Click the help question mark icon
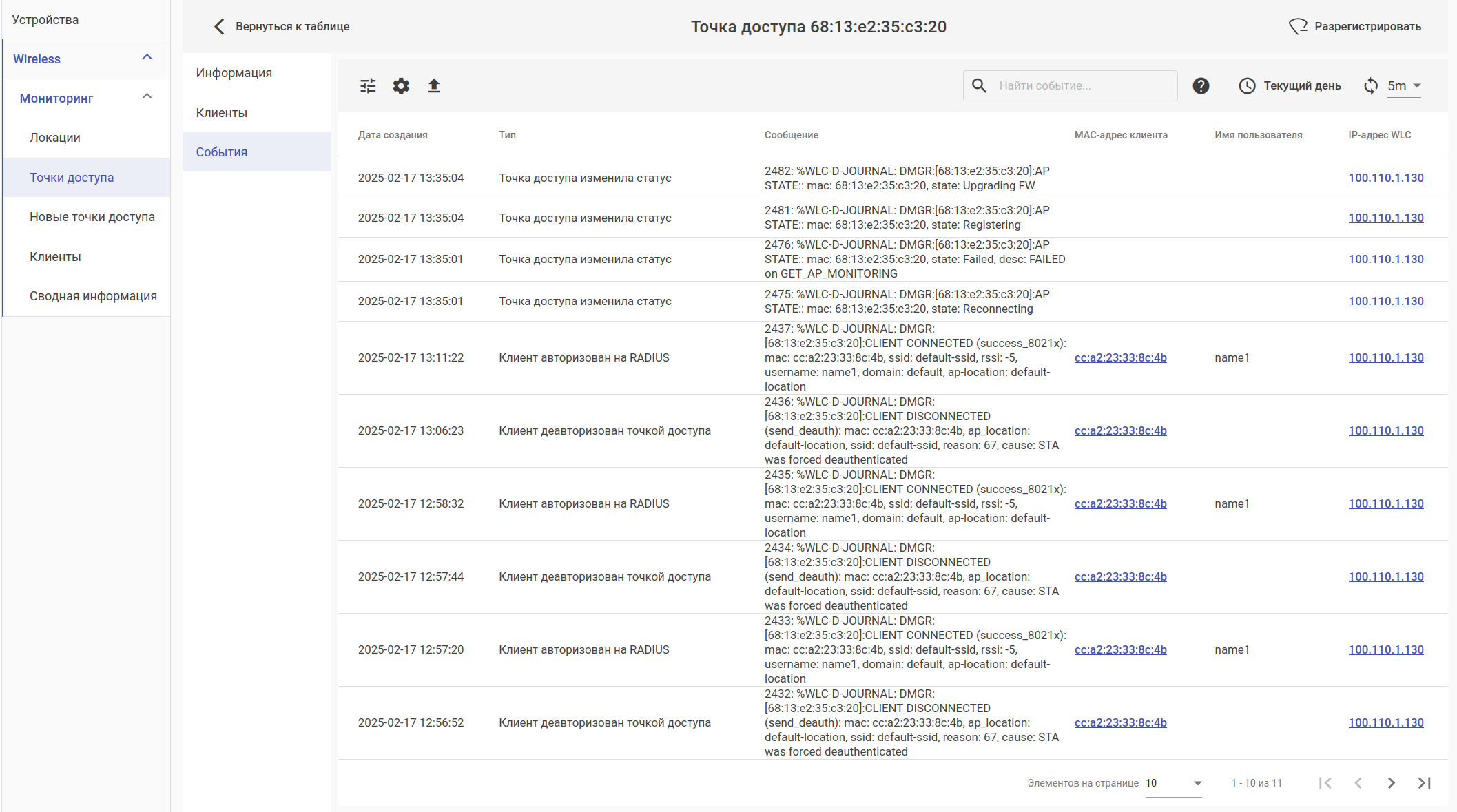1457x812 pixels. 1201,86
